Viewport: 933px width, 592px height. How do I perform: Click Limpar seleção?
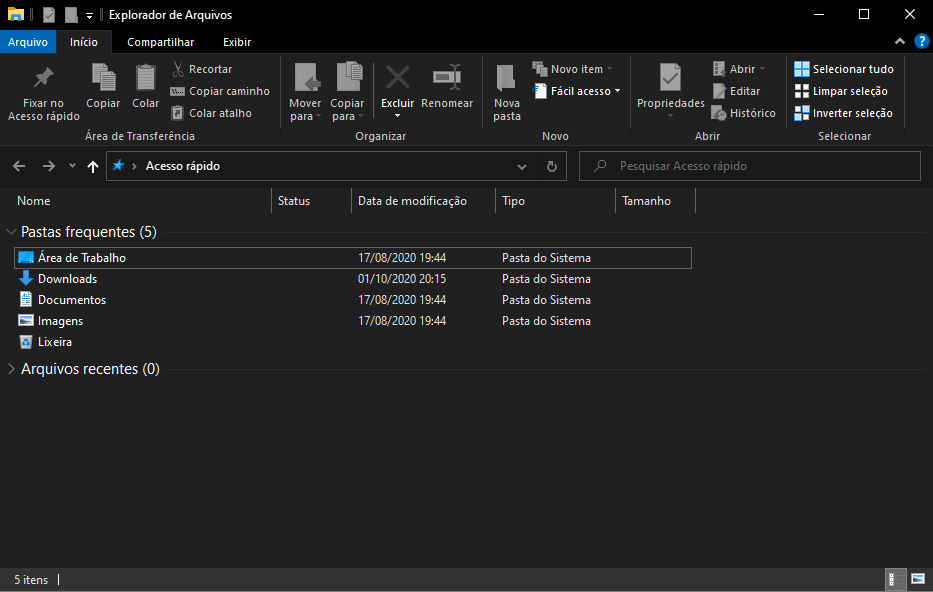[x=841, y=91]
